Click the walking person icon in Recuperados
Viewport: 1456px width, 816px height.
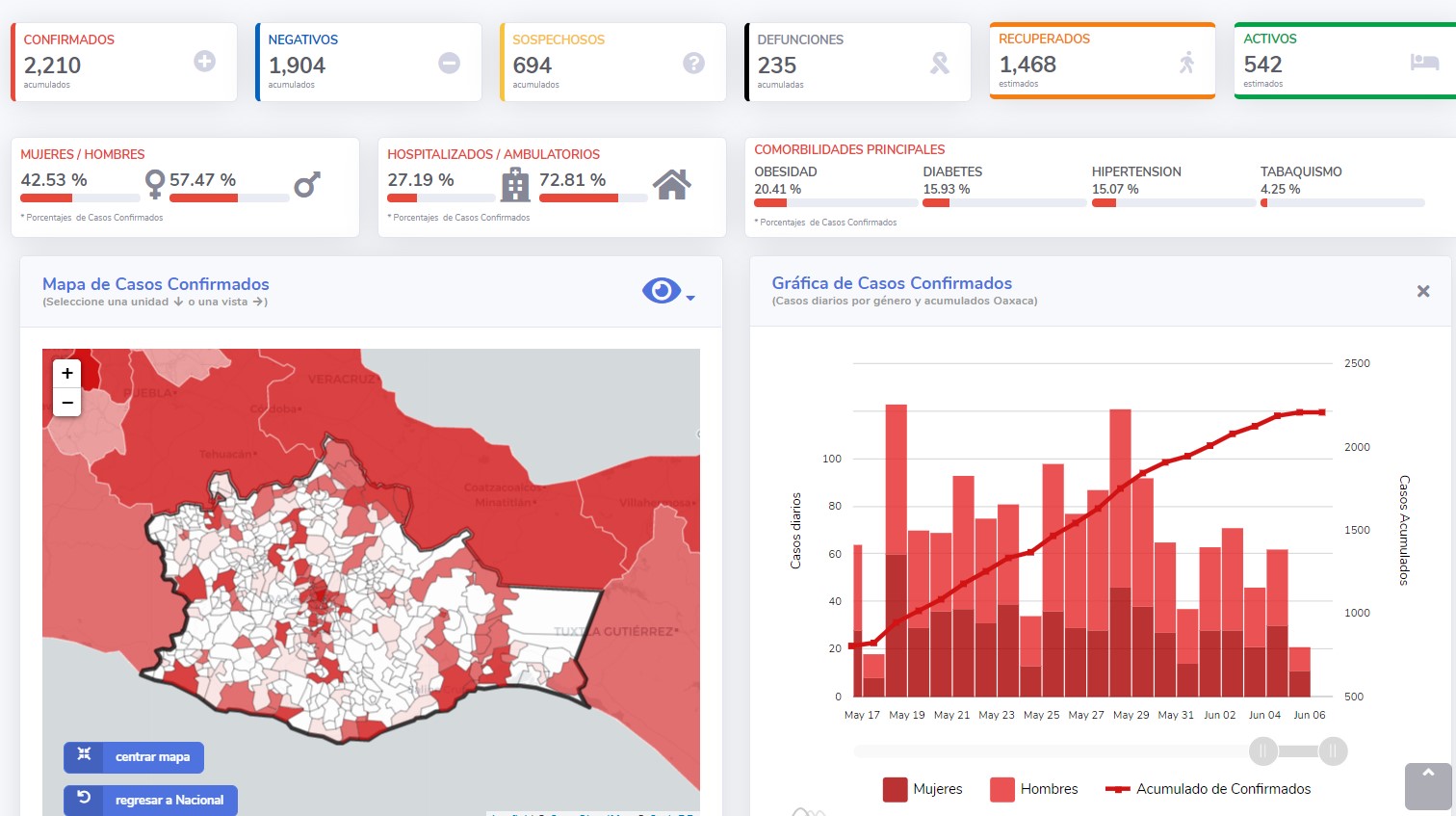1187,63
